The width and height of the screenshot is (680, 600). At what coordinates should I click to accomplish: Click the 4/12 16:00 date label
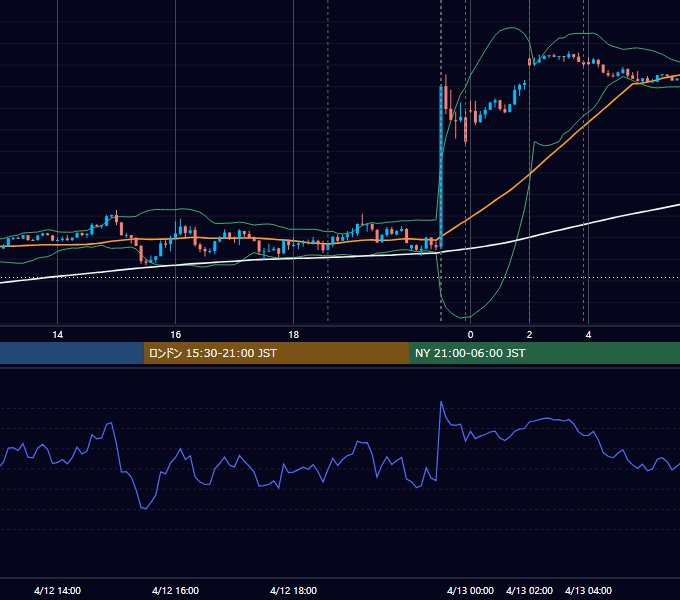pos(175,590)
